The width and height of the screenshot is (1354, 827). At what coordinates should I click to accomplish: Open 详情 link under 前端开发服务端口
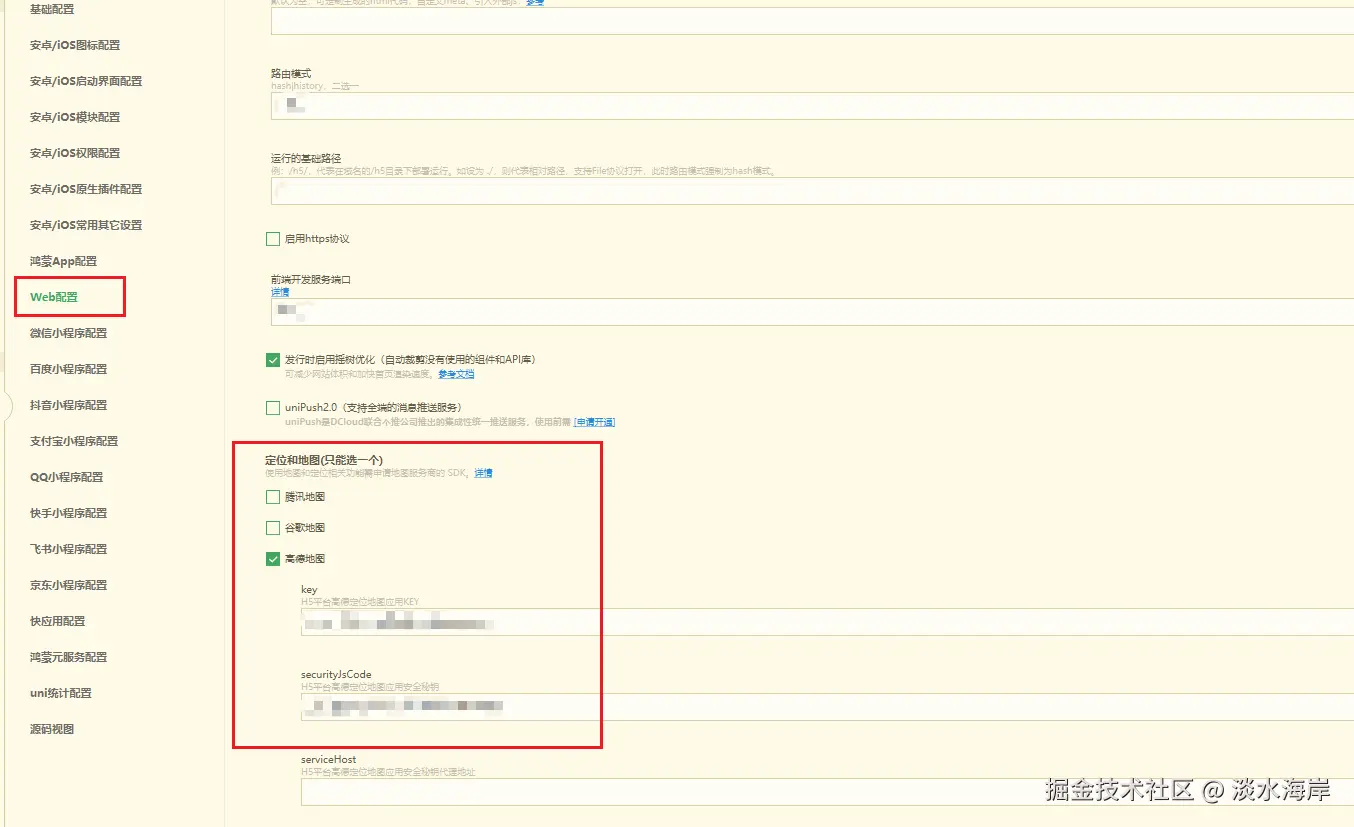pos(280,292)
